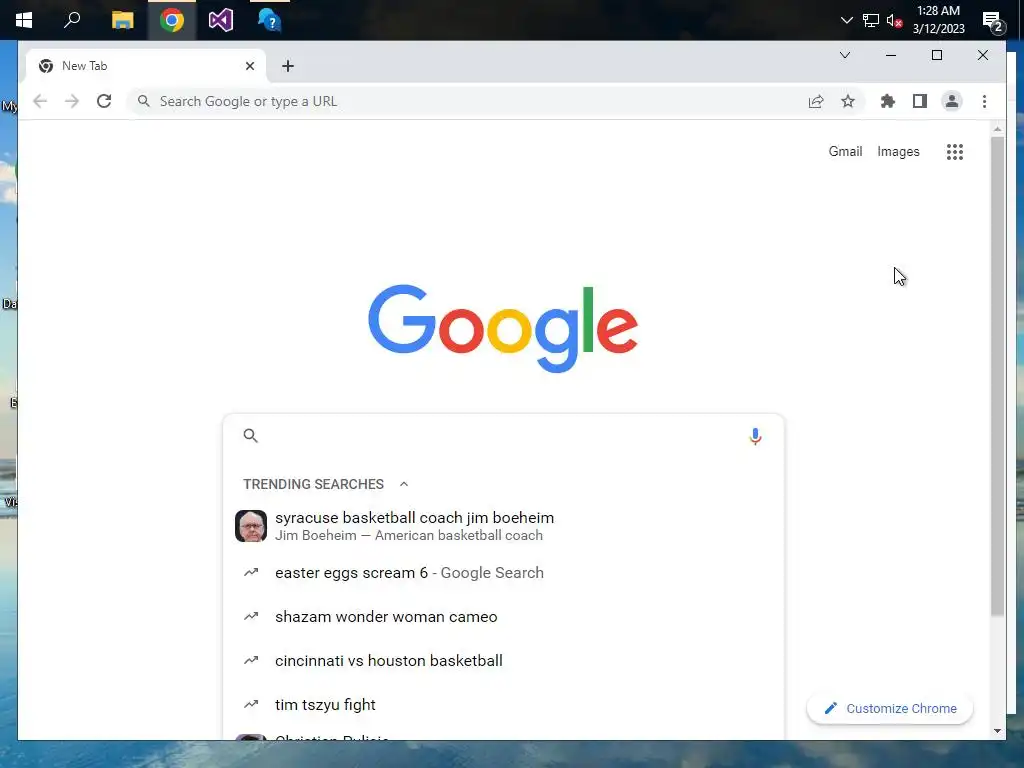Open the notification center icon
1024x768 pixels.
pos(993,21)
